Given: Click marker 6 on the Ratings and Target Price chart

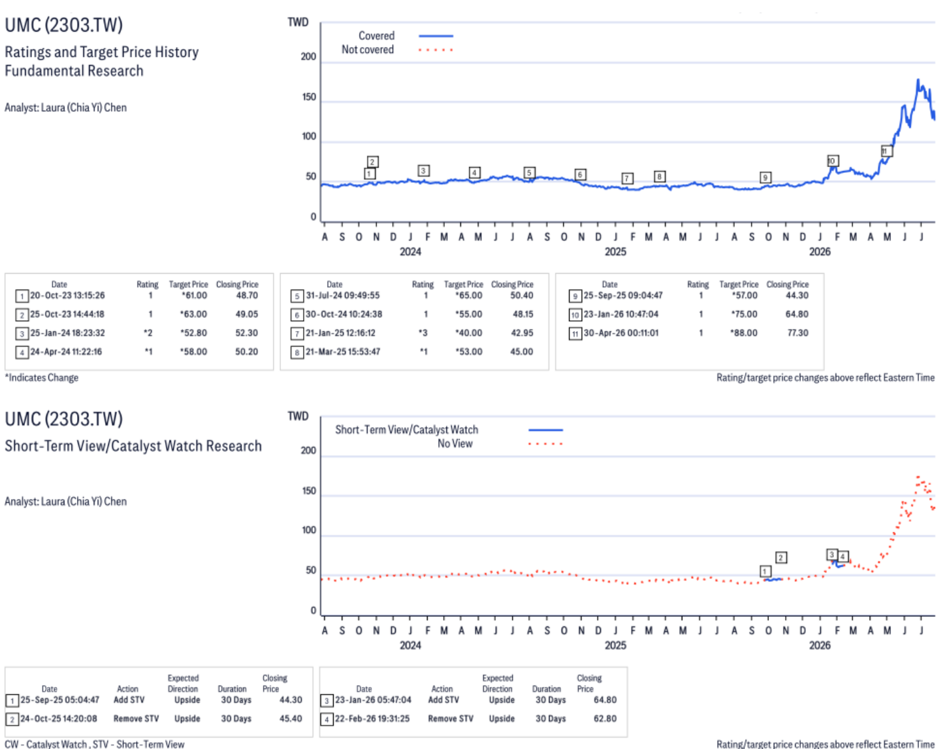Looking at the screenshot, I should point(580,175).
